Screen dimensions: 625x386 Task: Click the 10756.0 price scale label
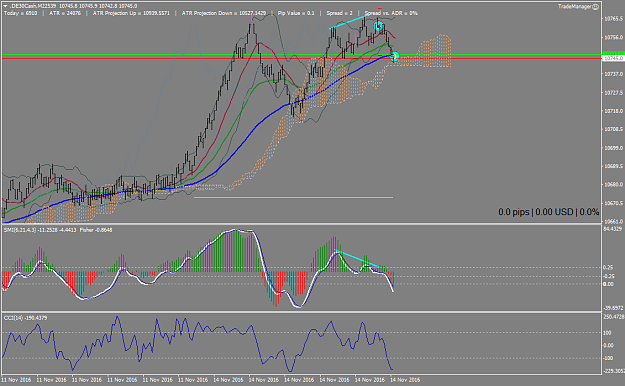point(613,37)
